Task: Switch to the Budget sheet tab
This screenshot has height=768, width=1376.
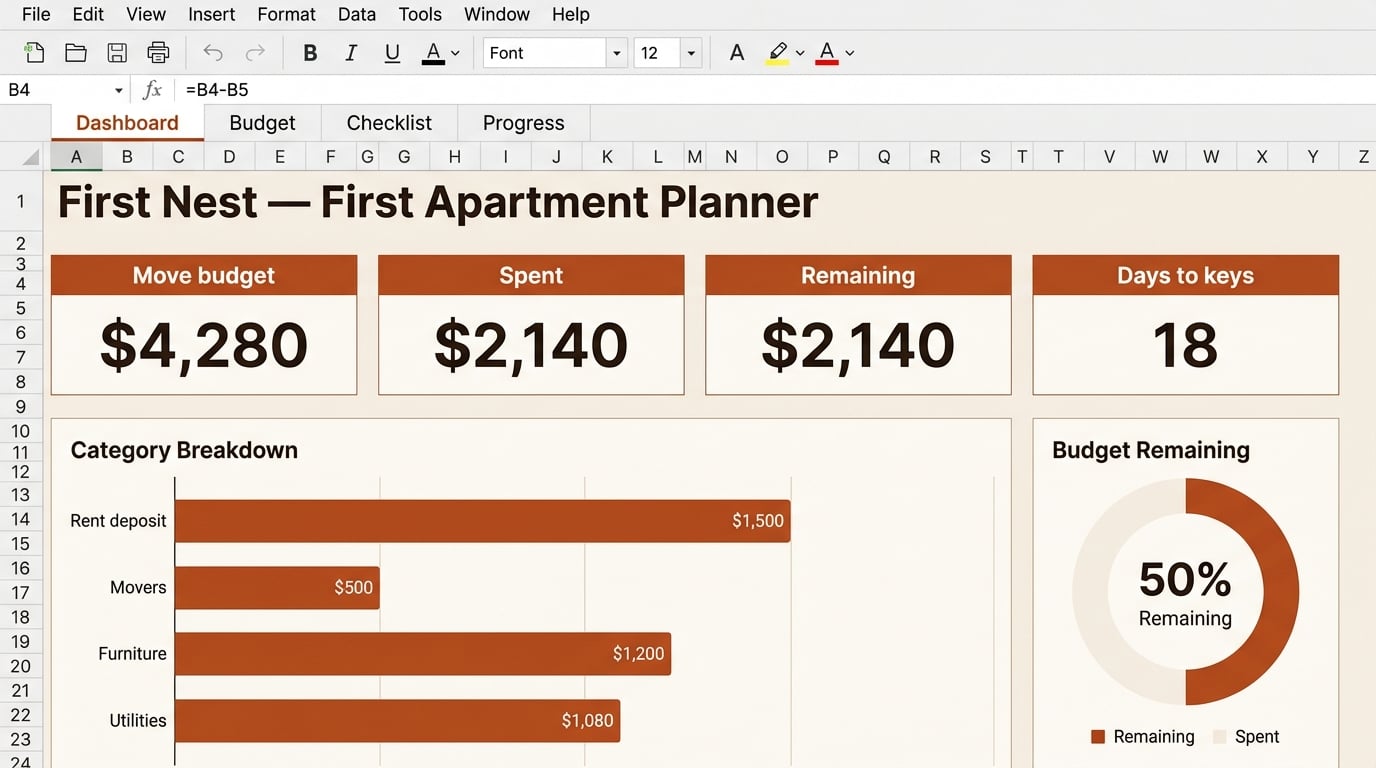Action: click(262, 123)
